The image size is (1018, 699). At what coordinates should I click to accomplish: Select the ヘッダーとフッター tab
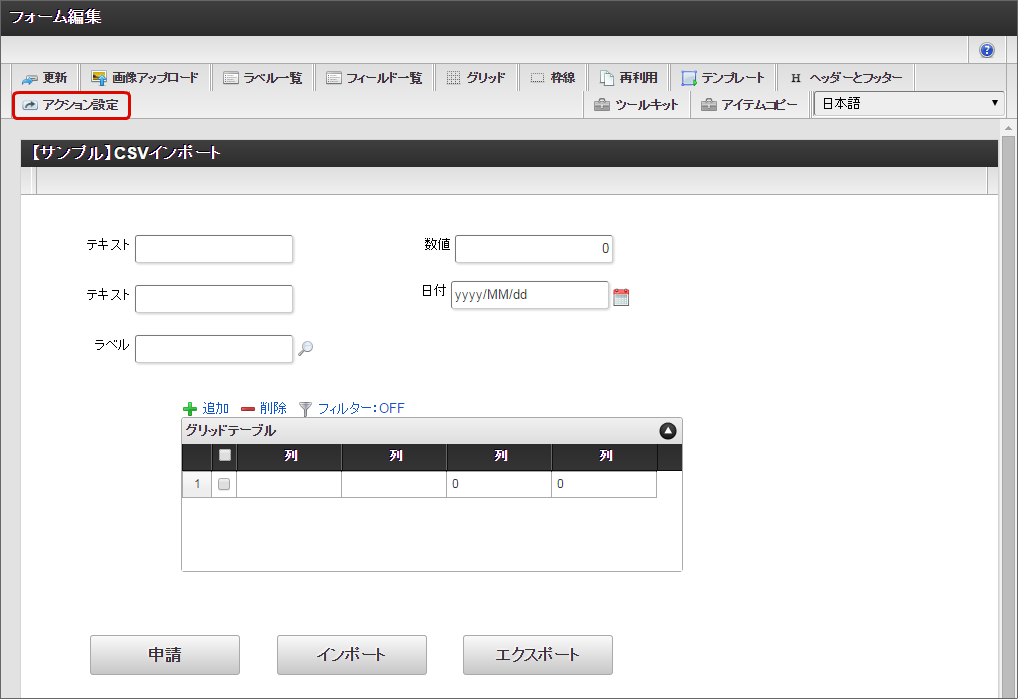pos(845,78)
